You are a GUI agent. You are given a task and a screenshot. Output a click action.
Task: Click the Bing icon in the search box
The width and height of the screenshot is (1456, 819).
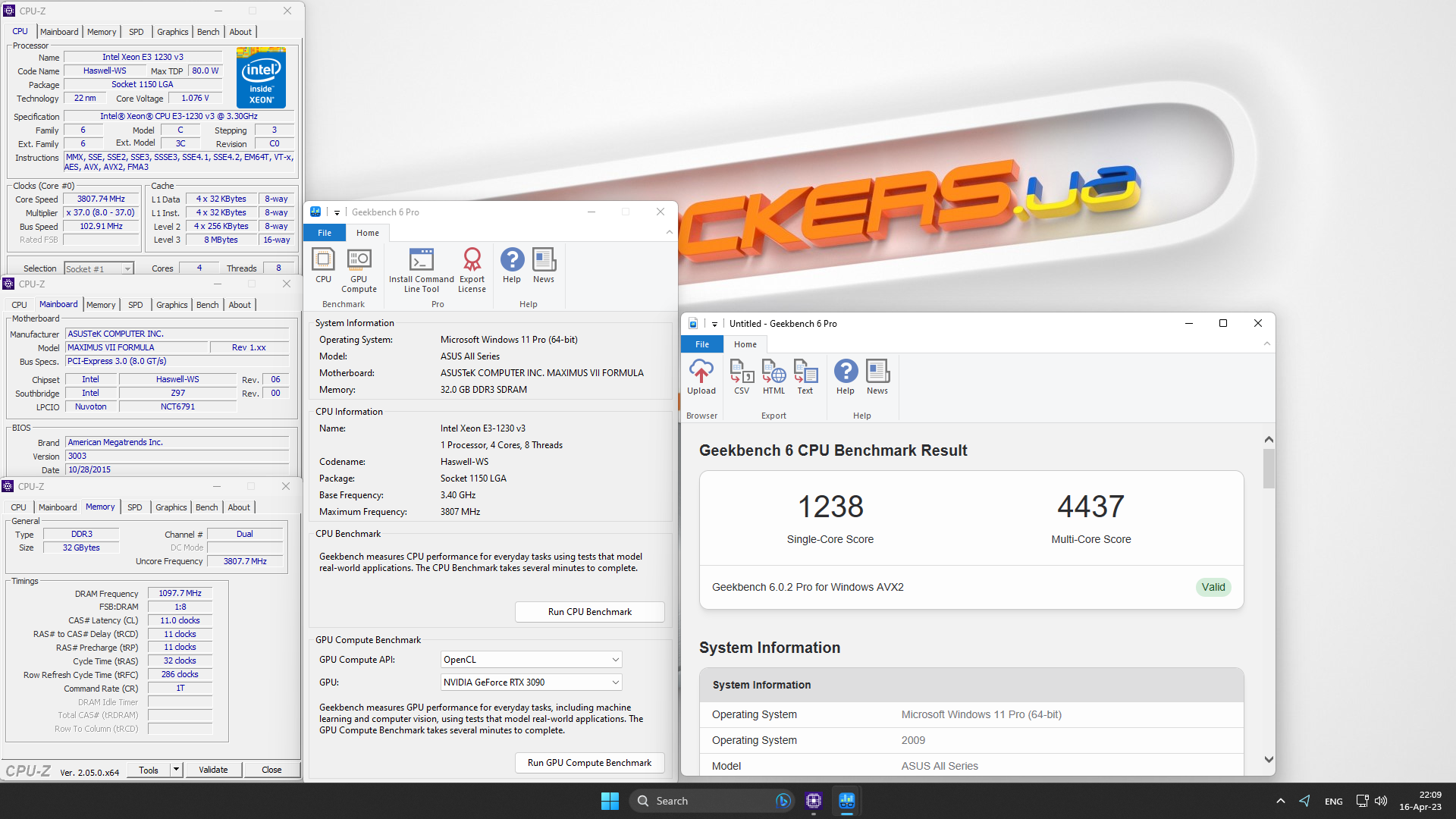click(783, 801)
